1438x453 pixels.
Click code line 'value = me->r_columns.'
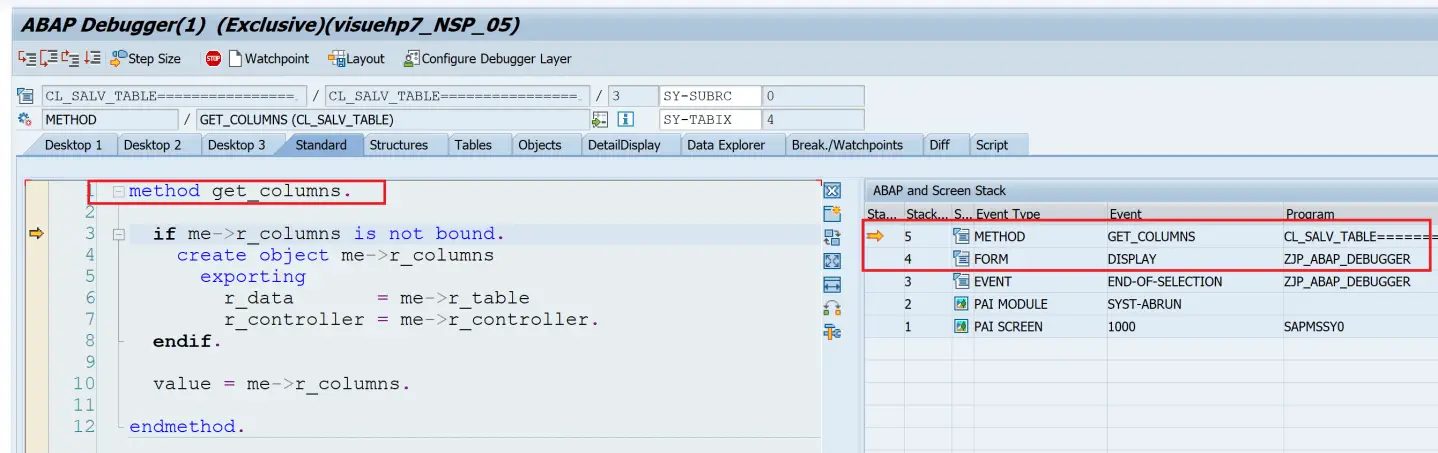282,384
